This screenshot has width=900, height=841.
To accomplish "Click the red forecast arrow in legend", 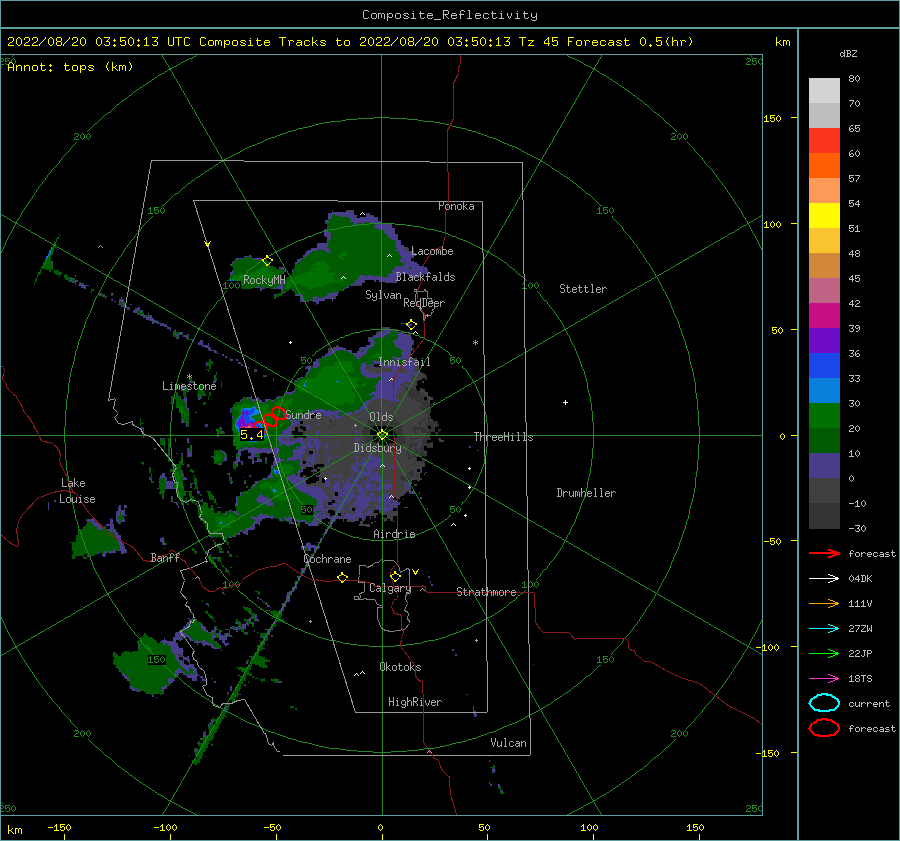I will 824,553.
